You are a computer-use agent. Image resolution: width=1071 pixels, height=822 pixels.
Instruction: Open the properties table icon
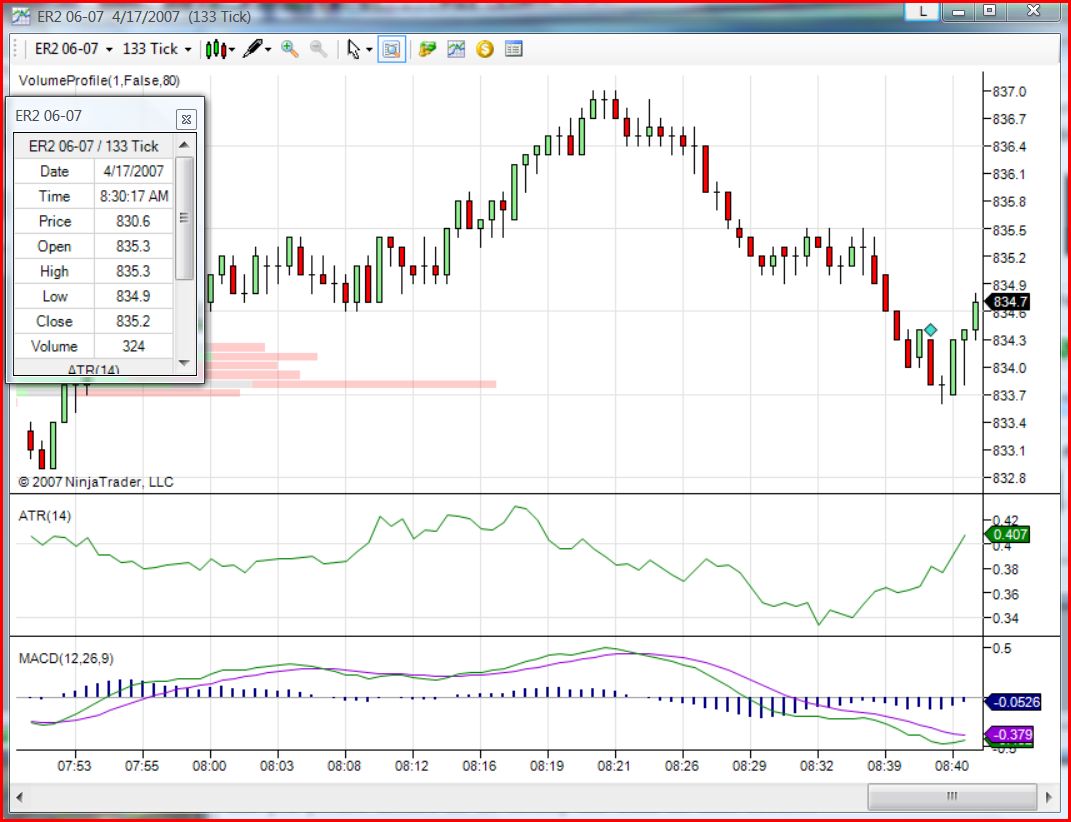click(x=514, y=49)
